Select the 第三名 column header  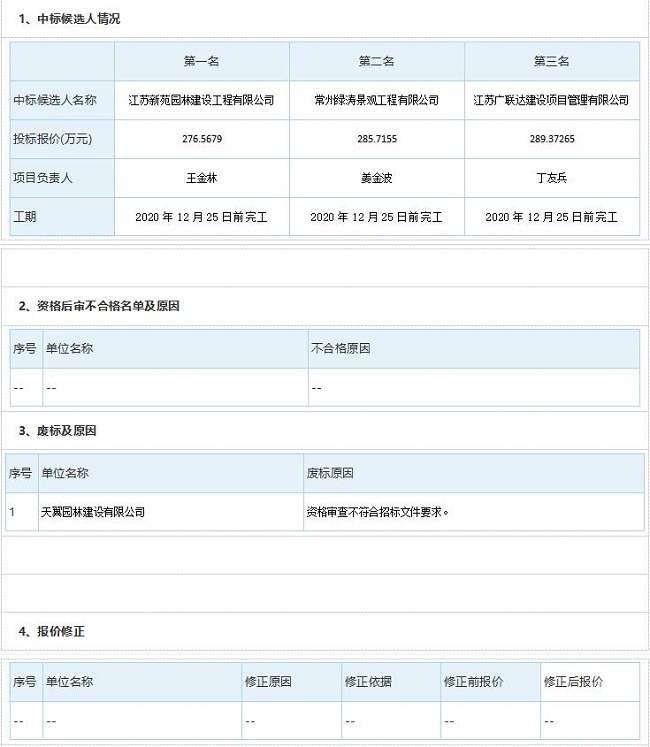[x=551, y=61]
